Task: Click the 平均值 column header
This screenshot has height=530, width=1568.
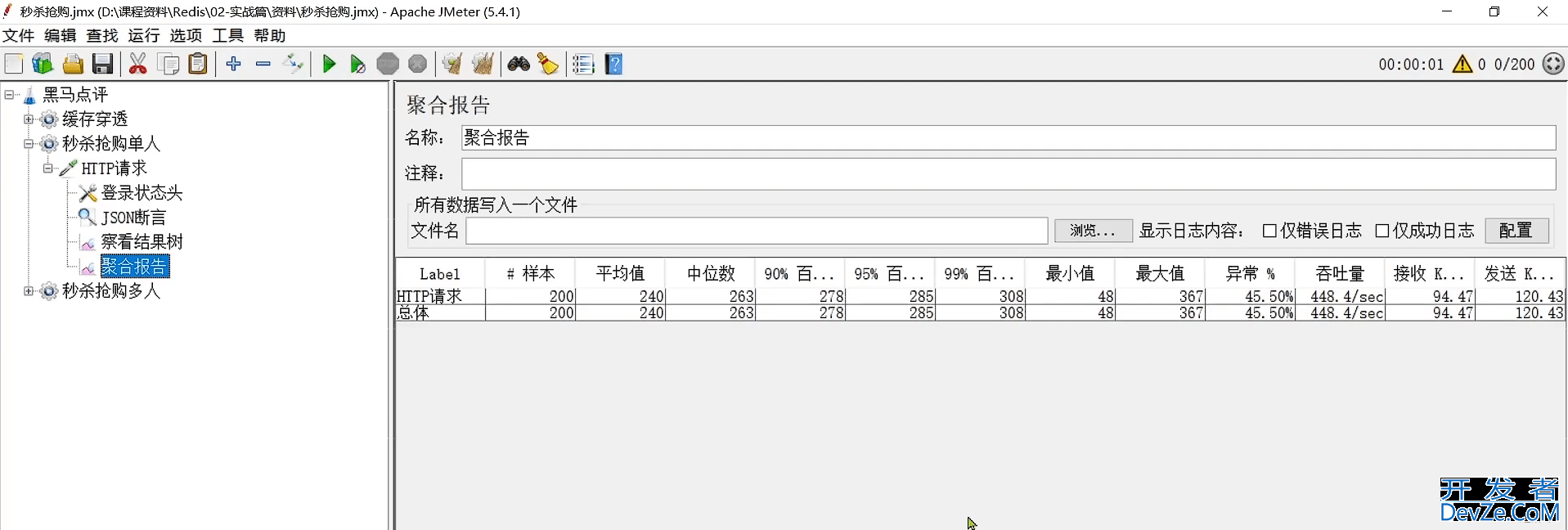Action: click(x=620, y=273)
